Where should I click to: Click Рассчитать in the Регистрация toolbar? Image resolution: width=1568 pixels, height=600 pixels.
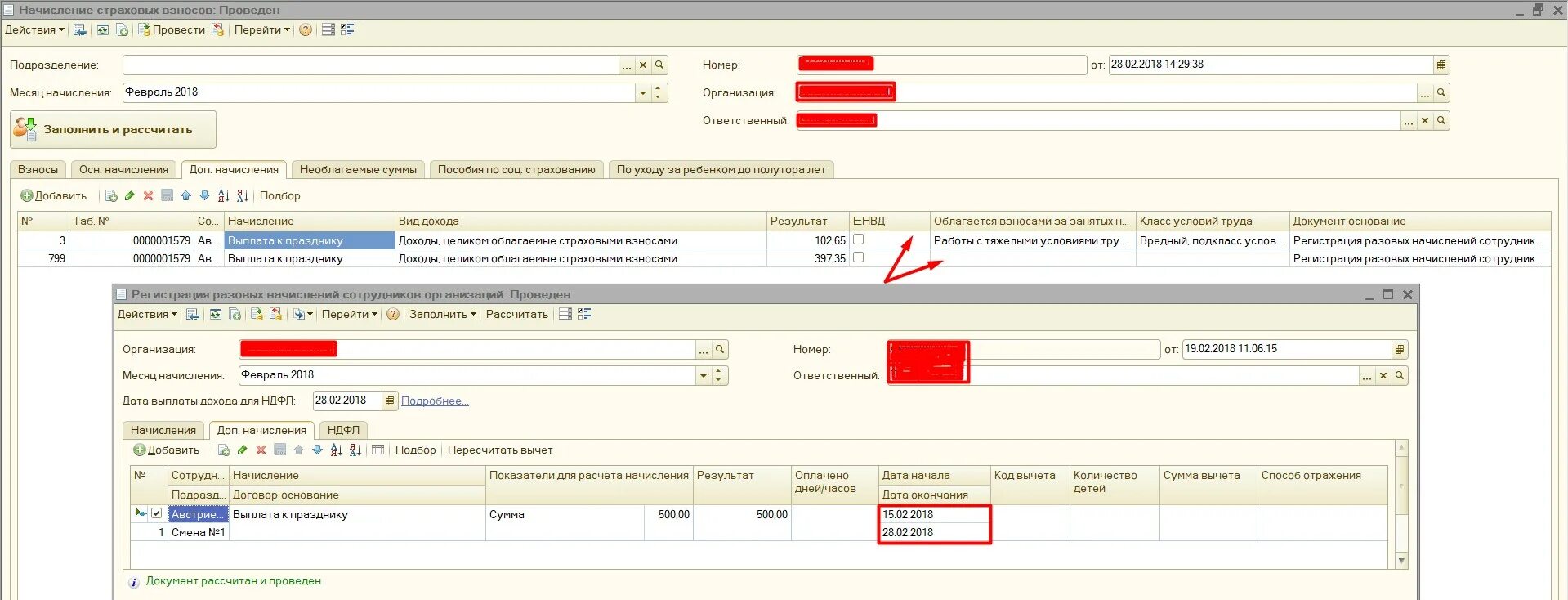coord(516,314)
